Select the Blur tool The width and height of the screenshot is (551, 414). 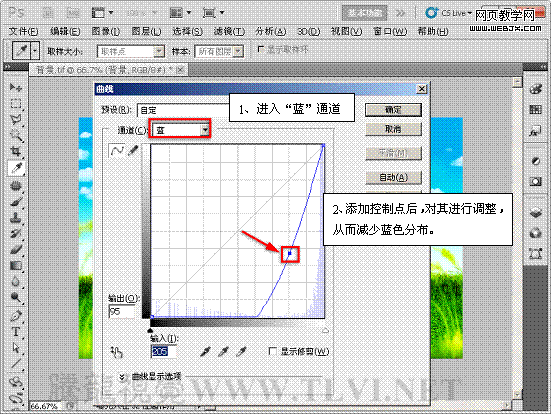pos(16,282)
